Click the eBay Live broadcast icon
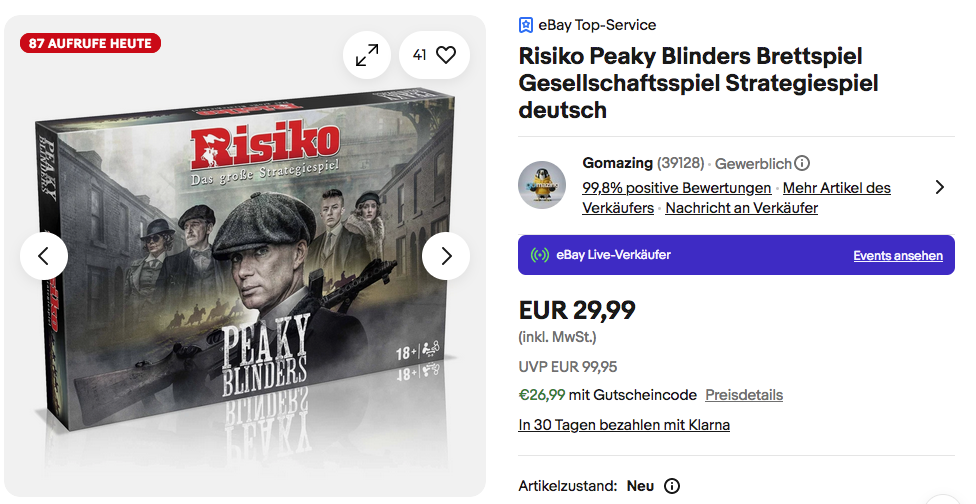Image resolution: width=976 pixels, height=504 pixels. [x=540, y=255]
